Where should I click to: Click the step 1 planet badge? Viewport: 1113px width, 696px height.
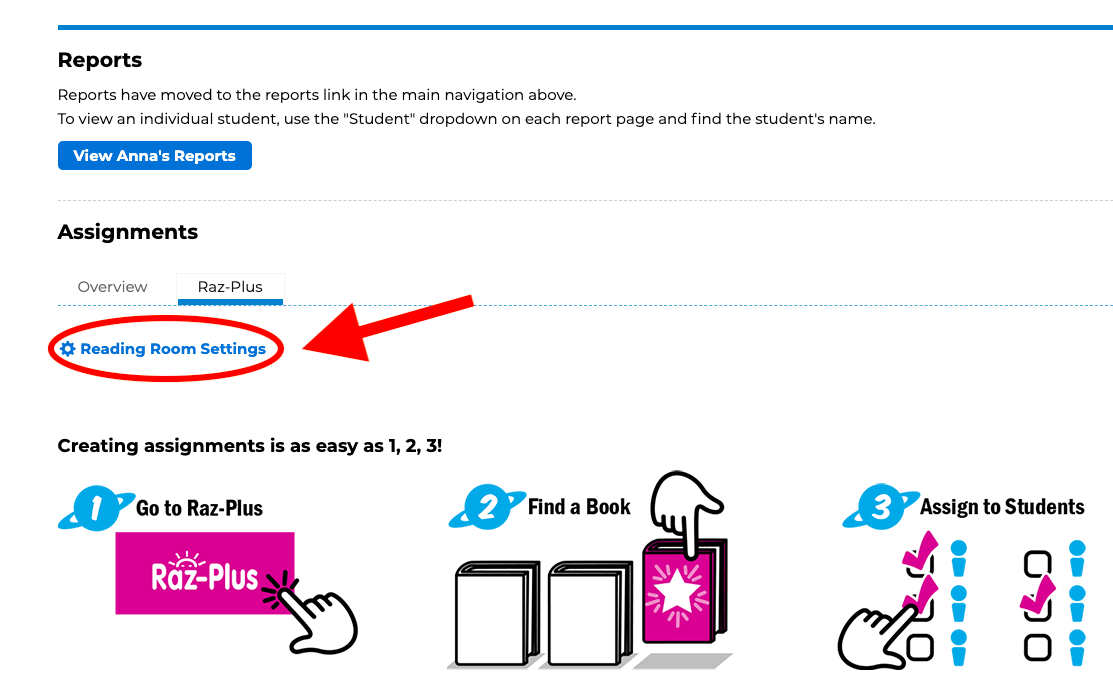click(96, 508)
